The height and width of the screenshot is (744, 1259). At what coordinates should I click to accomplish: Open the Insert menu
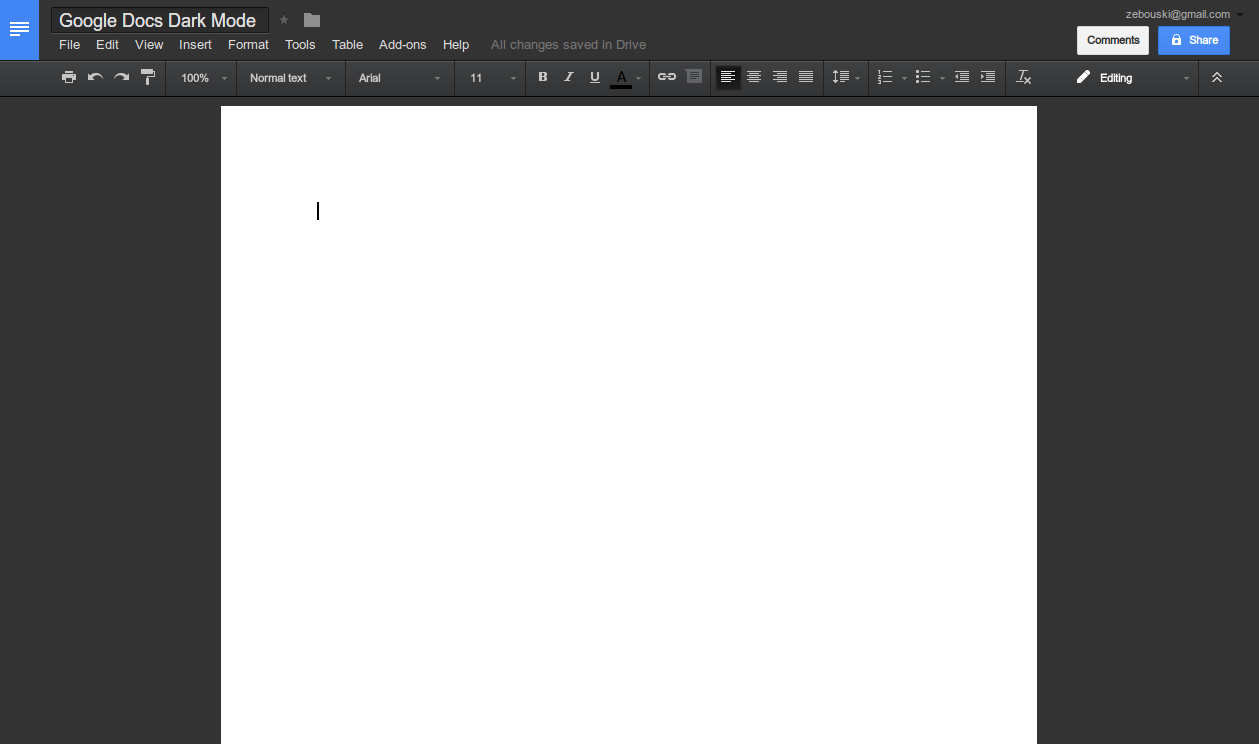[195, 44]
